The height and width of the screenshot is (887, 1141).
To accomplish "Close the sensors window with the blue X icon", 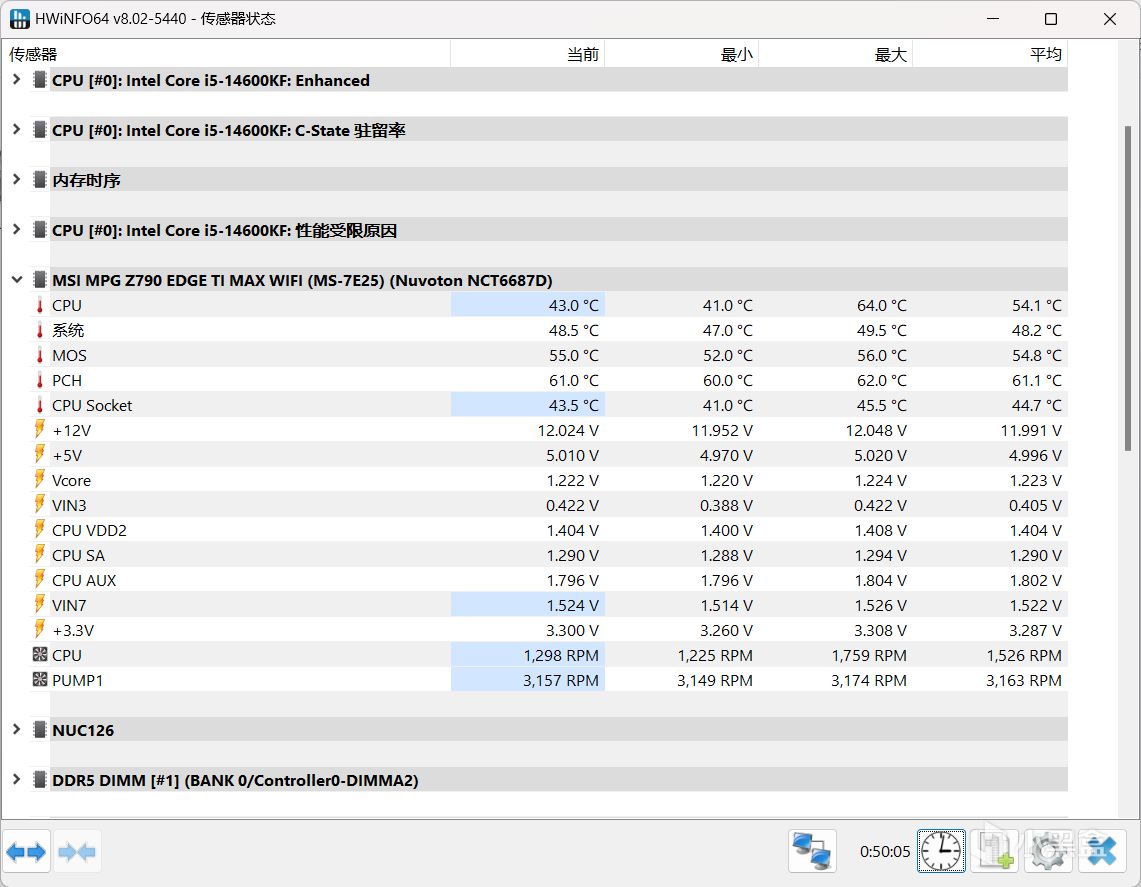I will point(1102,851).
